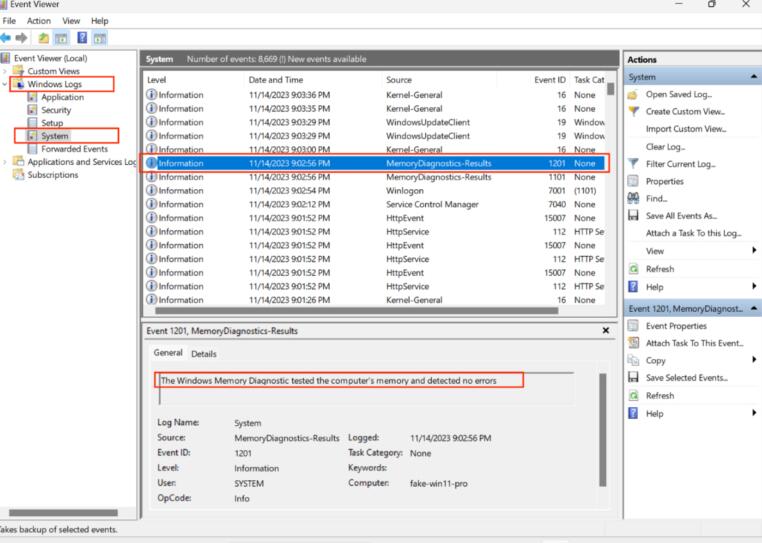Select the Security log in the tree
The width and height of the screenshot is (762, 543).
pyautogui.click(x=56, y=110)
